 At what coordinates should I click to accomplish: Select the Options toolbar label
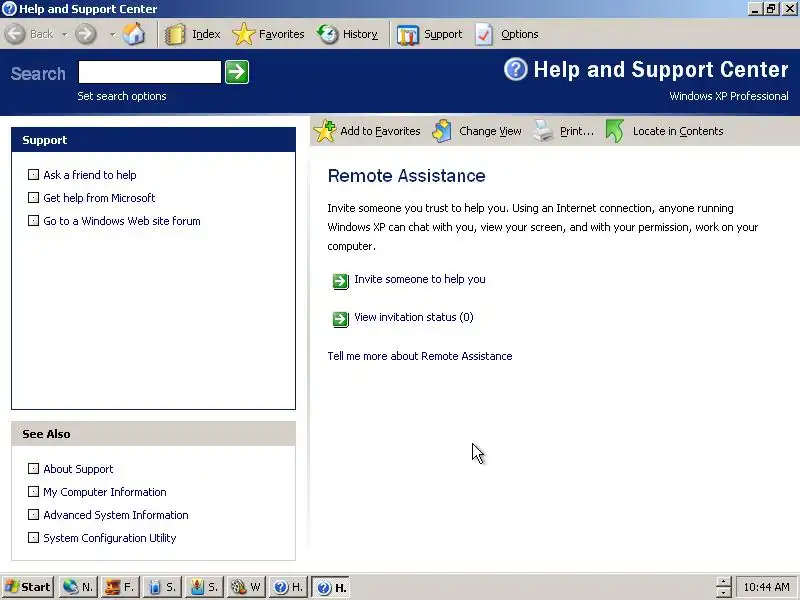click(519, 34)
